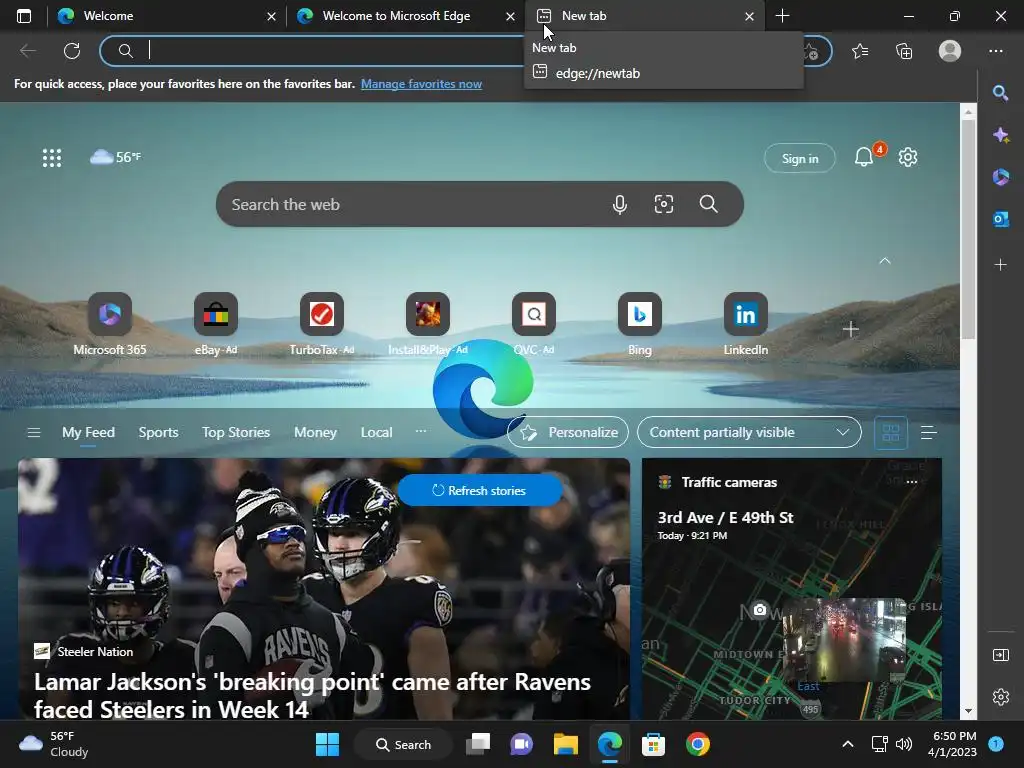Screen dimensions: 1024x768
Task: Add a new sidebar app with plus
Action: click(x=1000, y=264)
